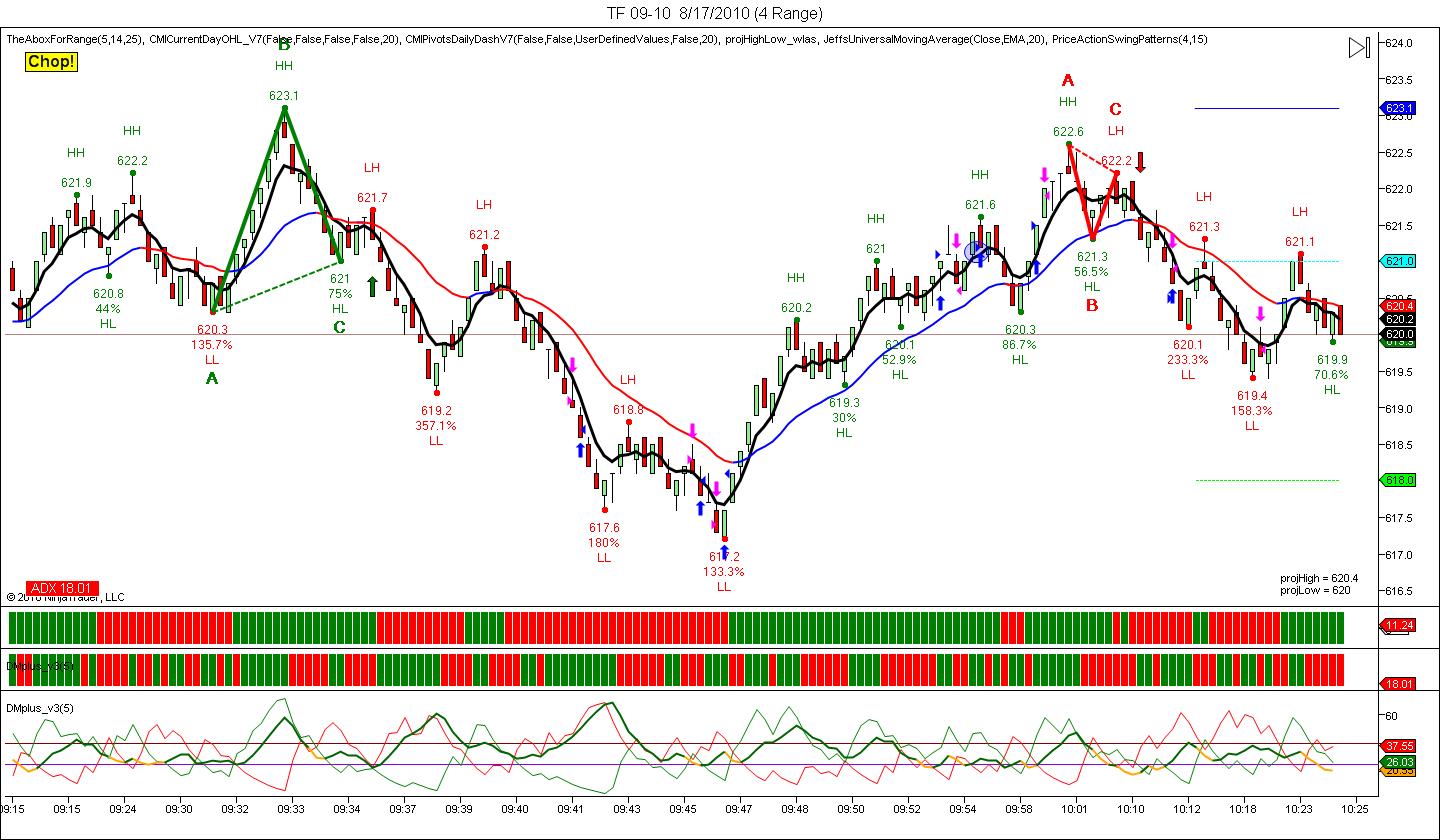Click the 619.9 70.6% HL swing label
Screen dimensions: 1440x840
pyautogui.click(x=1332, y=375)
